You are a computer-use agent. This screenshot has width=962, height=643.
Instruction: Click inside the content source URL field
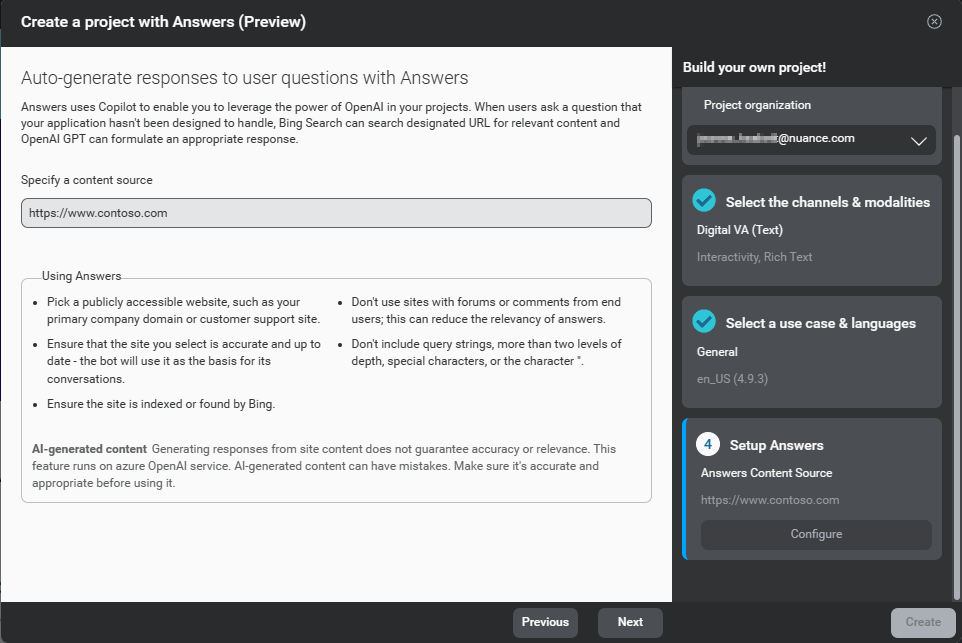tap(336, 212)
